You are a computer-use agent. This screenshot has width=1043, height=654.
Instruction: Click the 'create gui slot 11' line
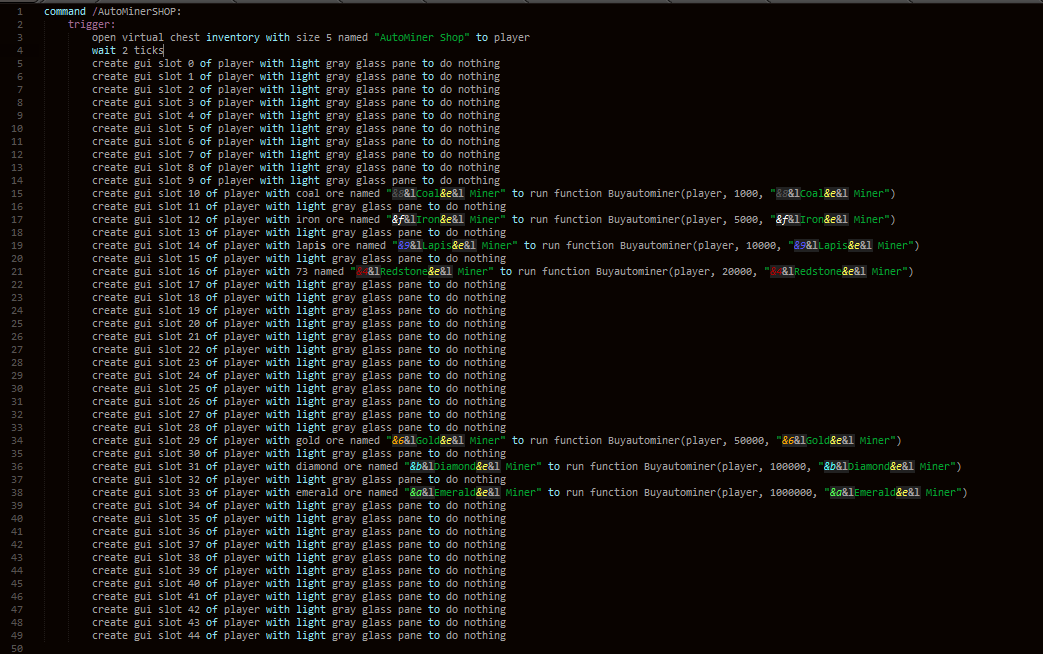299,206
